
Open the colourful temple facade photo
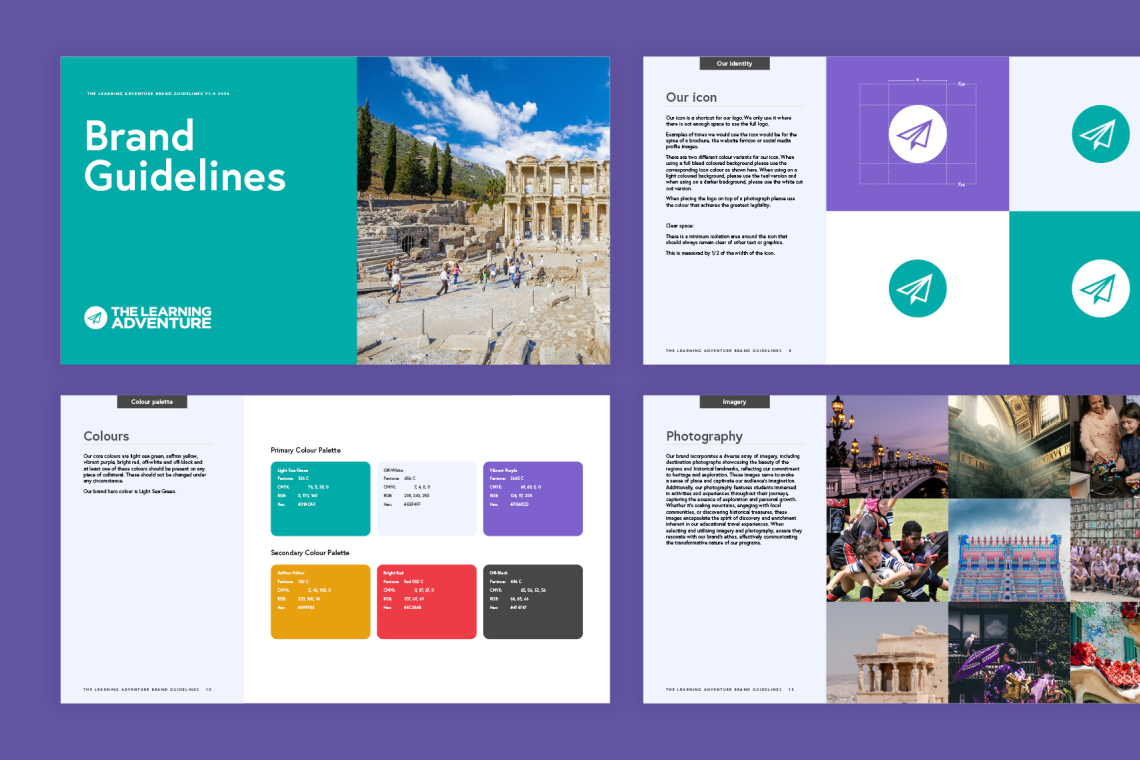1009,550
